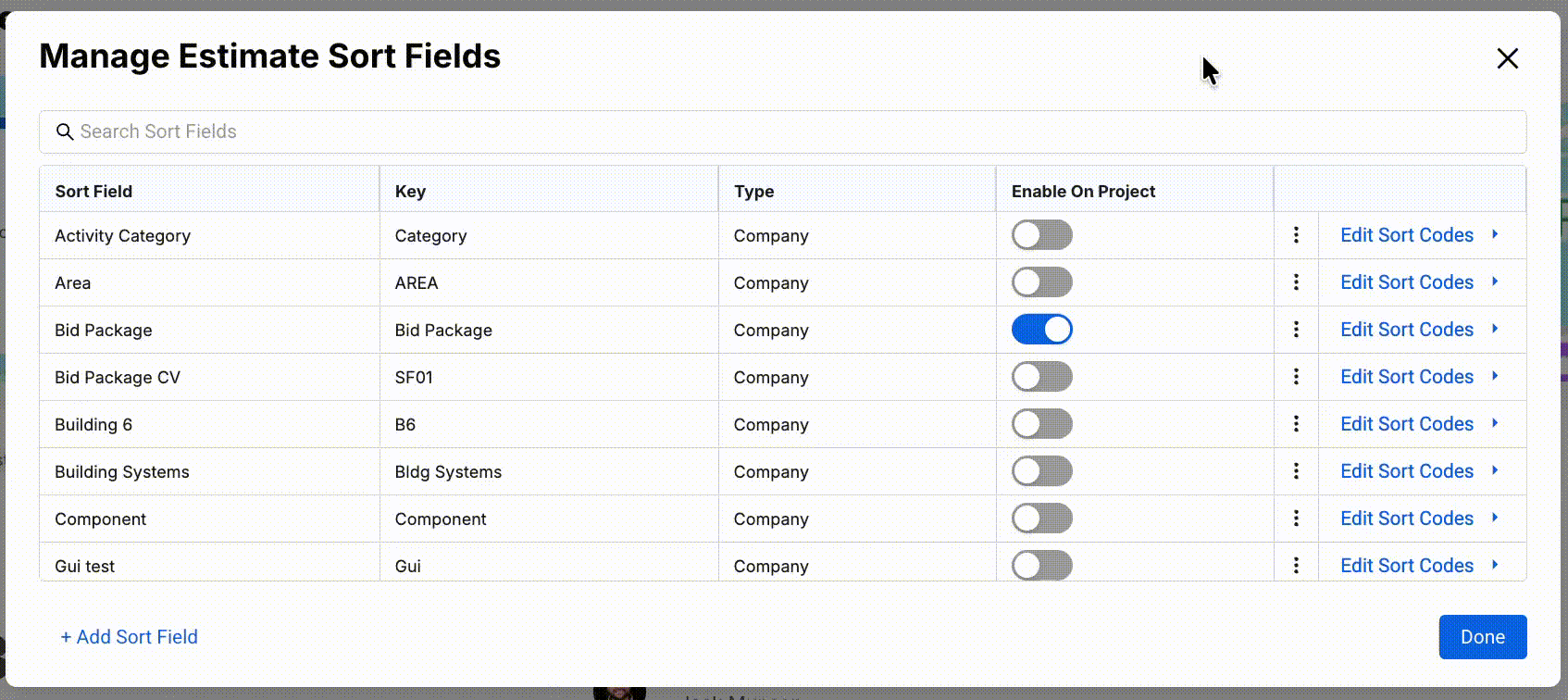Open more options for Gui test row
The height and width of the screenshot is (700, 1568).
(x=1296, y=565)
